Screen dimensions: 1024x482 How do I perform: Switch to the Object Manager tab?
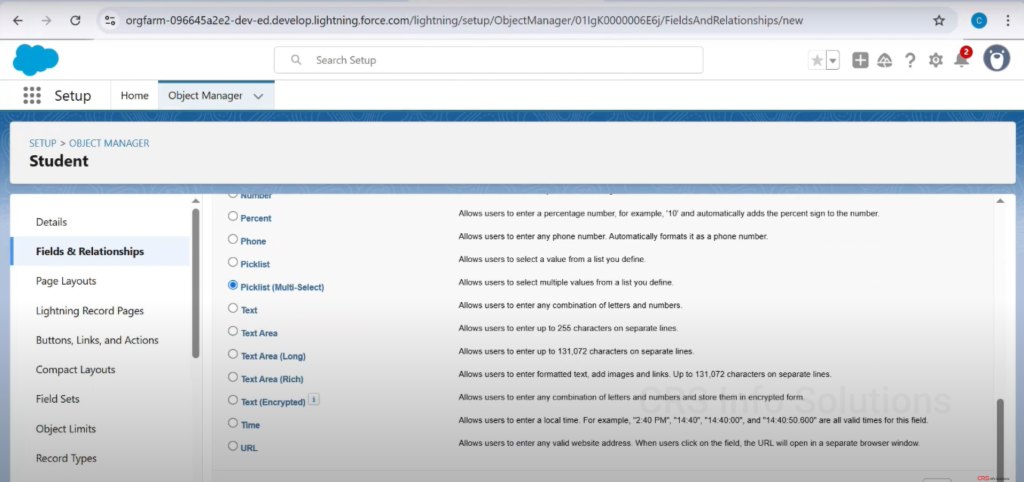(x=205, y=95)
